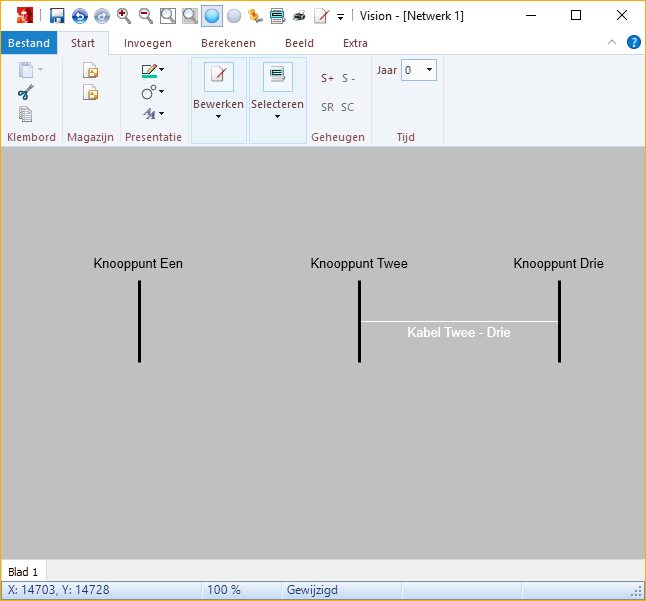This screenshot has height=601, width=646.
Task: Click the S+ memory button
Action: pos(327,78)
